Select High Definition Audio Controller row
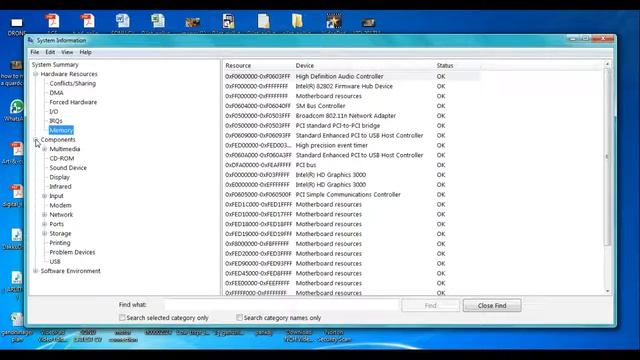This screenshot has height=360, width=640. coord(352,76)
